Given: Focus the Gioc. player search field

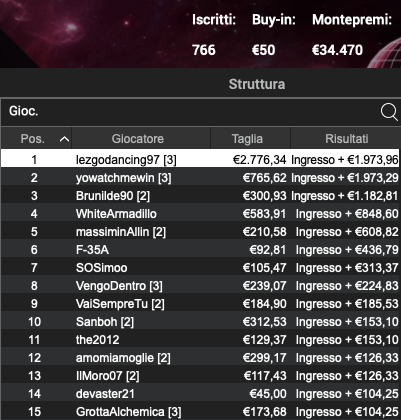Looking at the screenshot, I should (190, 111).
